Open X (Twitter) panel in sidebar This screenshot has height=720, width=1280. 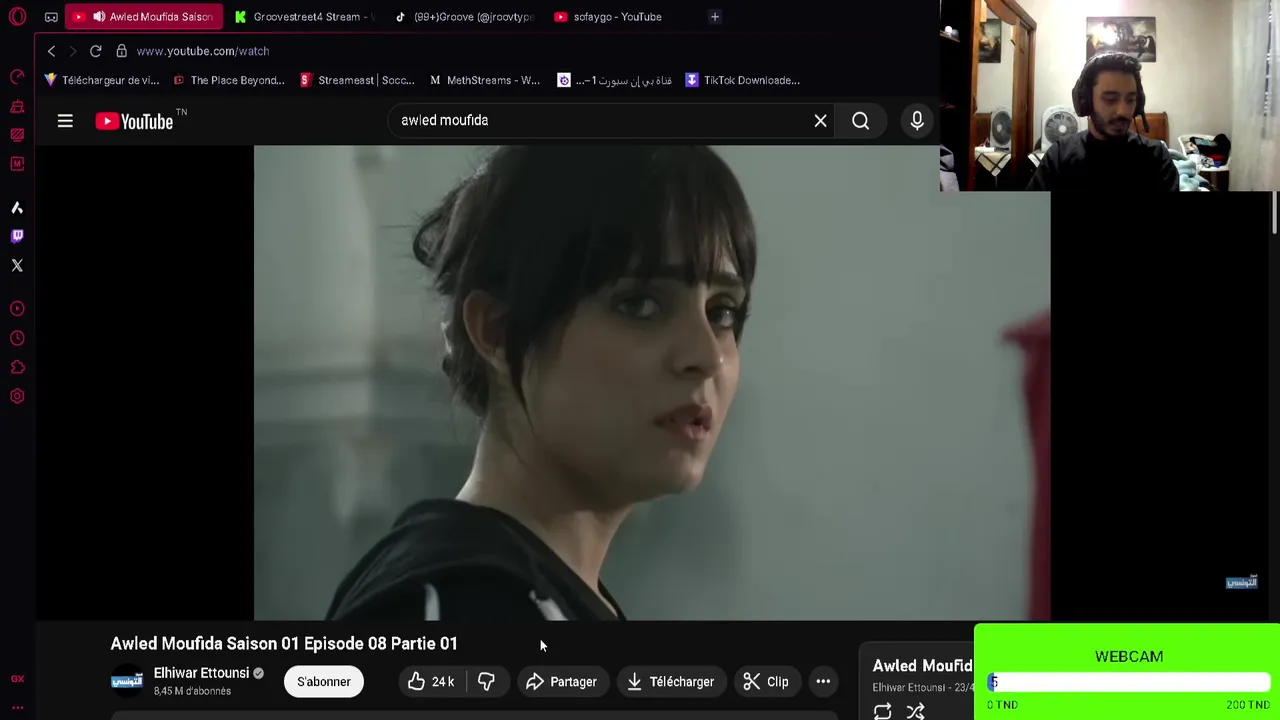point(17,265)
